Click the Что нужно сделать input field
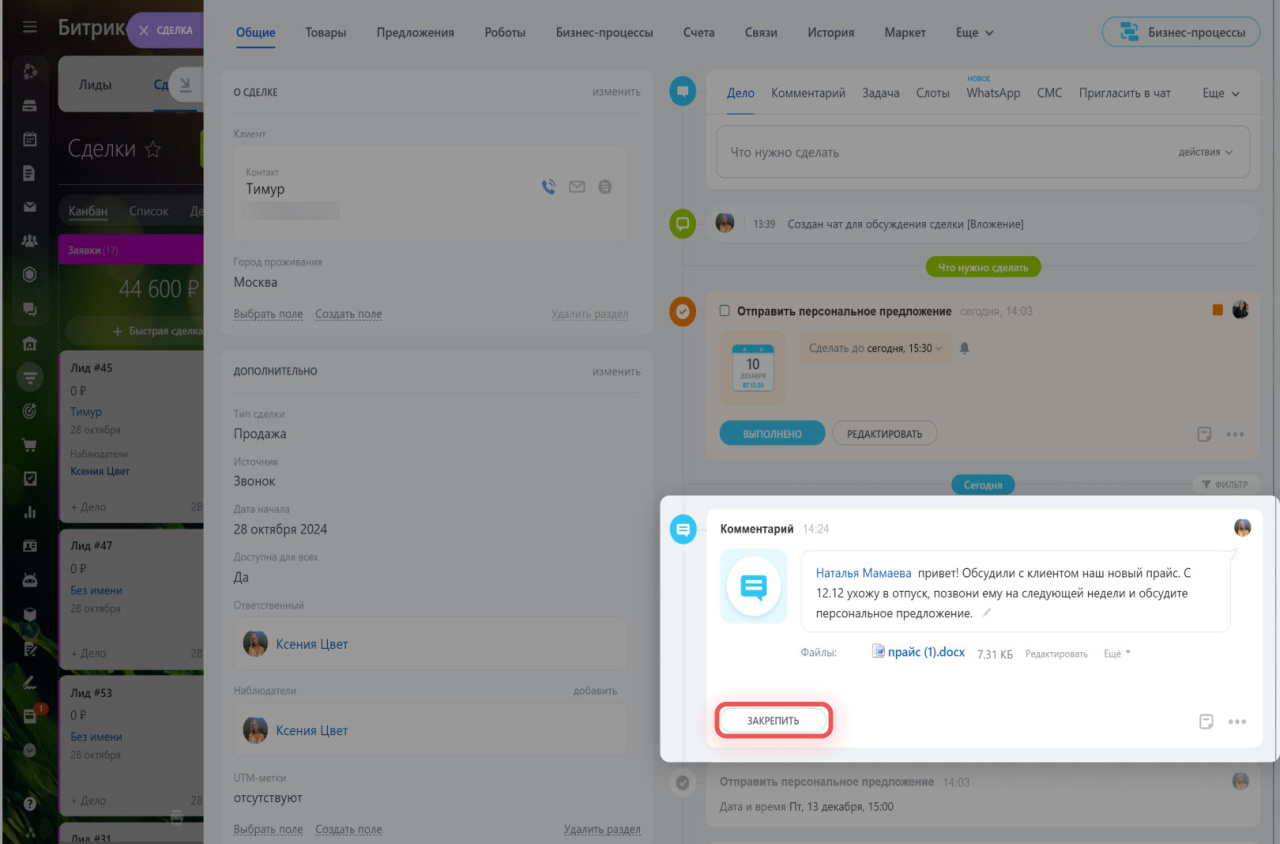 pos(940,153)
